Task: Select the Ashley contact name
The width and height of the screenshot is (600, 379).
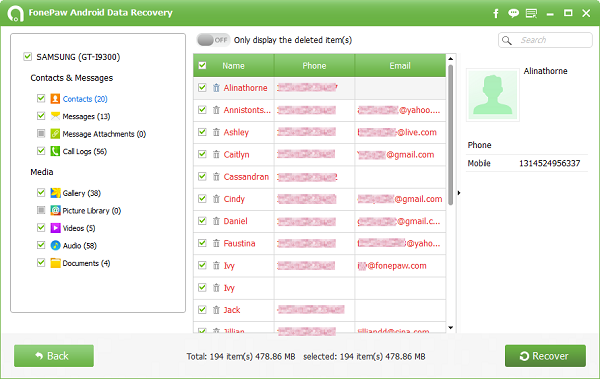Action: (236, 132)
